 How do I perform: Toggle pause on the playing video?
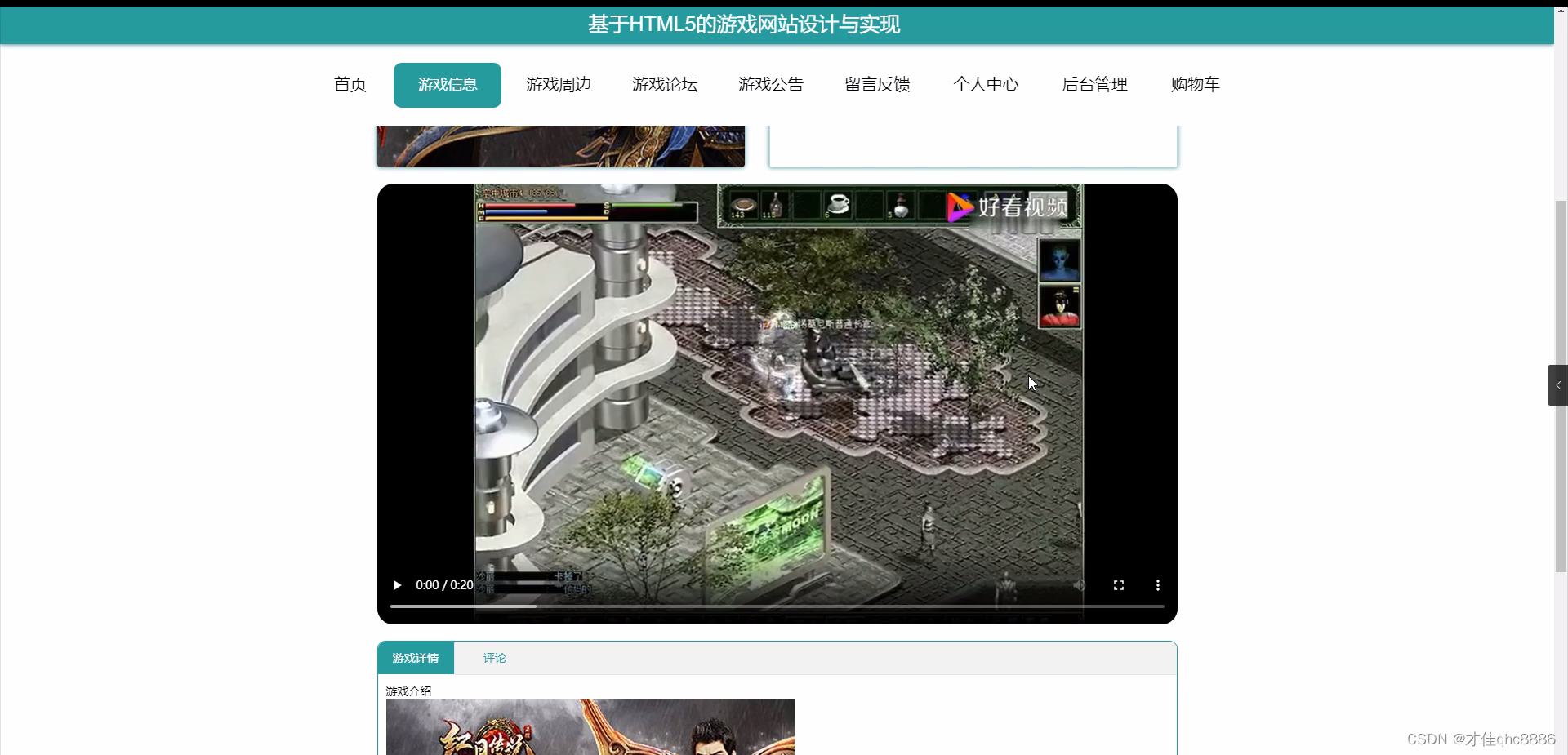[x=776, y=384]
